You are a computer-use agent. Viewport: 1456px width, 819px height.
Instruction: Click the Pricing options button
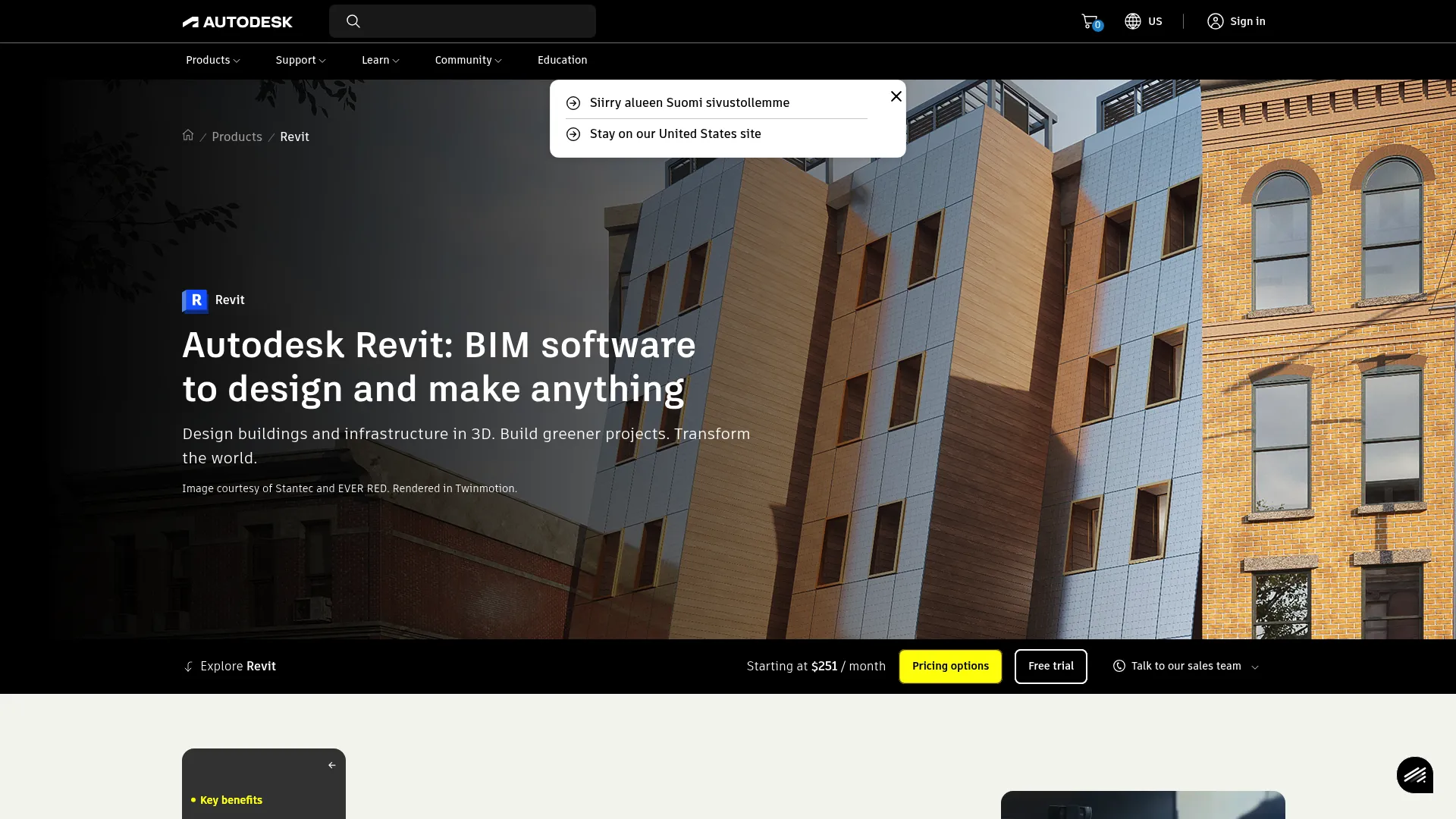(950, 667)
